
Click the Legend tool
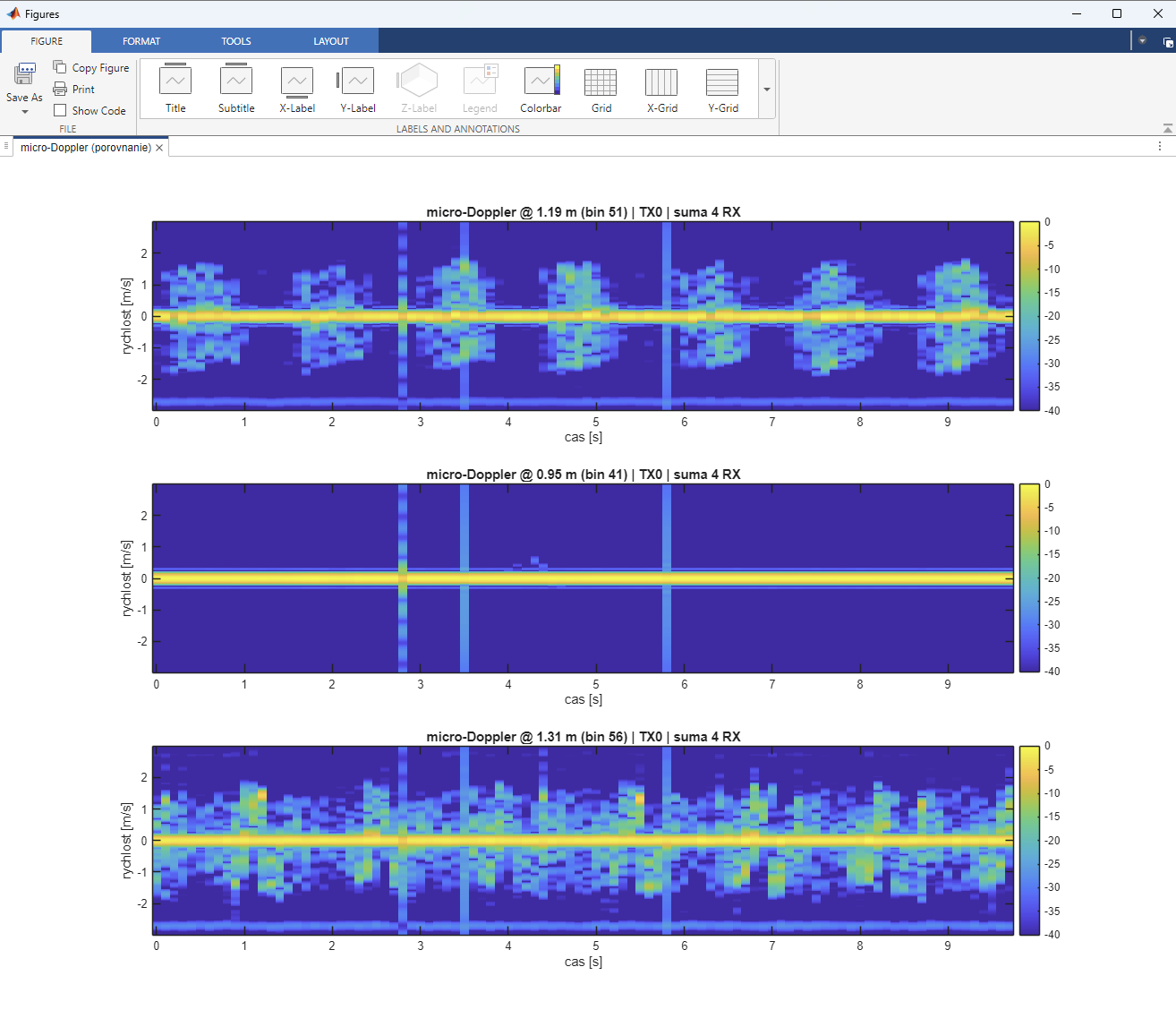[x=480, y=89]
